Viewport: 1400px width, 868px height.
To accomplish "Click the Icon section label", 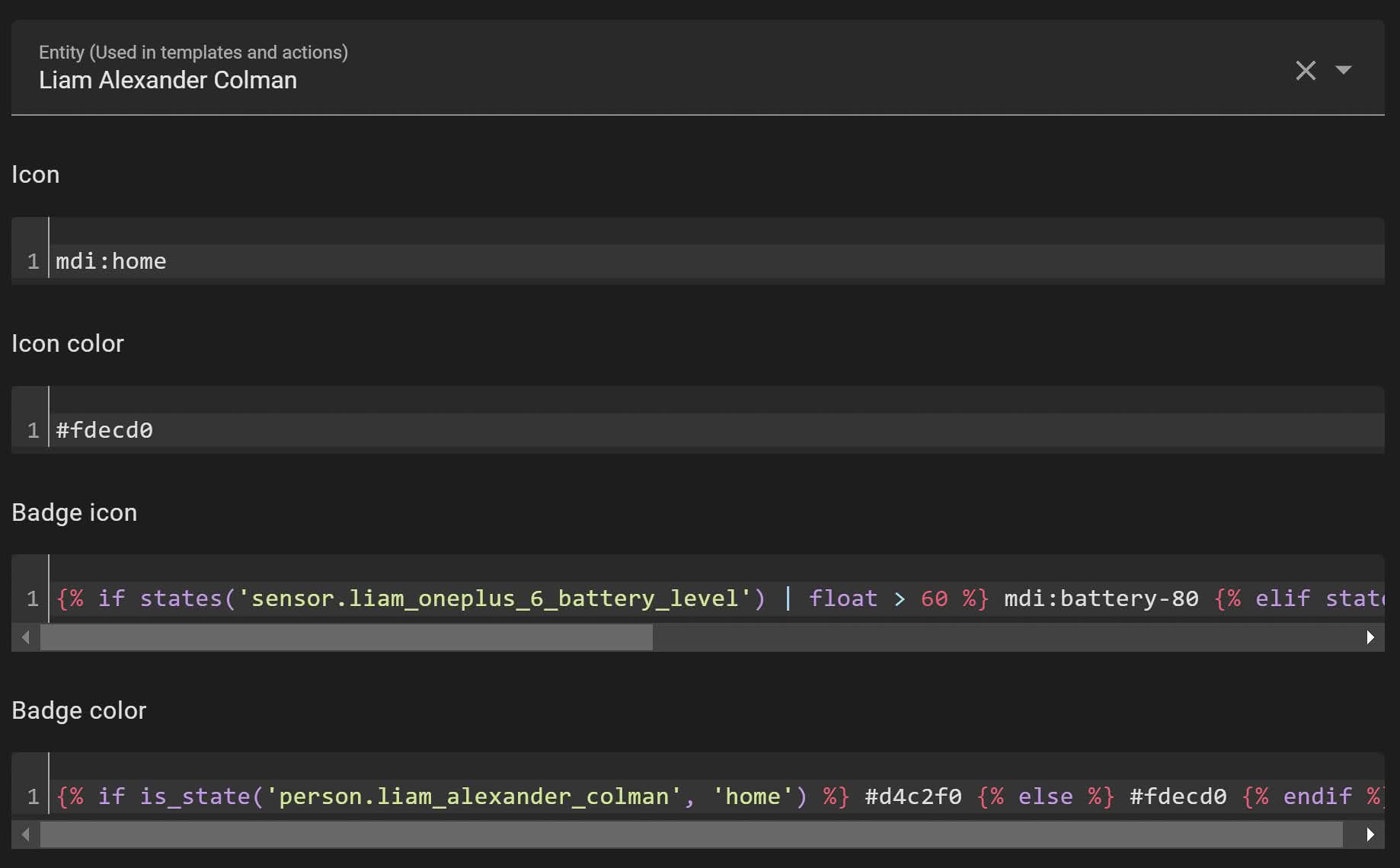I will [35, 174].
